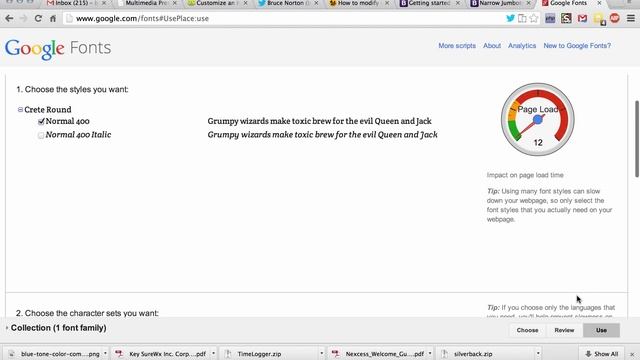Switch to the Bruce Norton Twitter tab

287,3
